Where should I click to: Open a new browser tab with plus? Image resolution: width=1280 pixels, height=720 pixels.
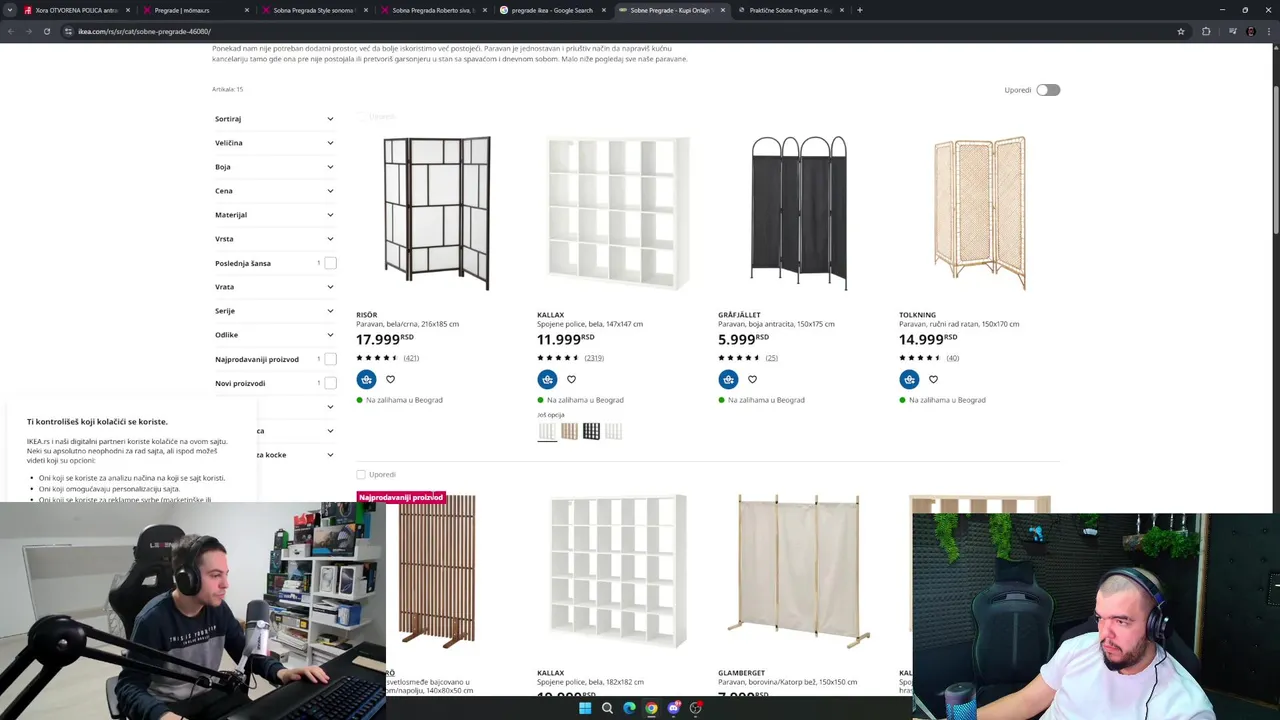(x=860, y=10)
